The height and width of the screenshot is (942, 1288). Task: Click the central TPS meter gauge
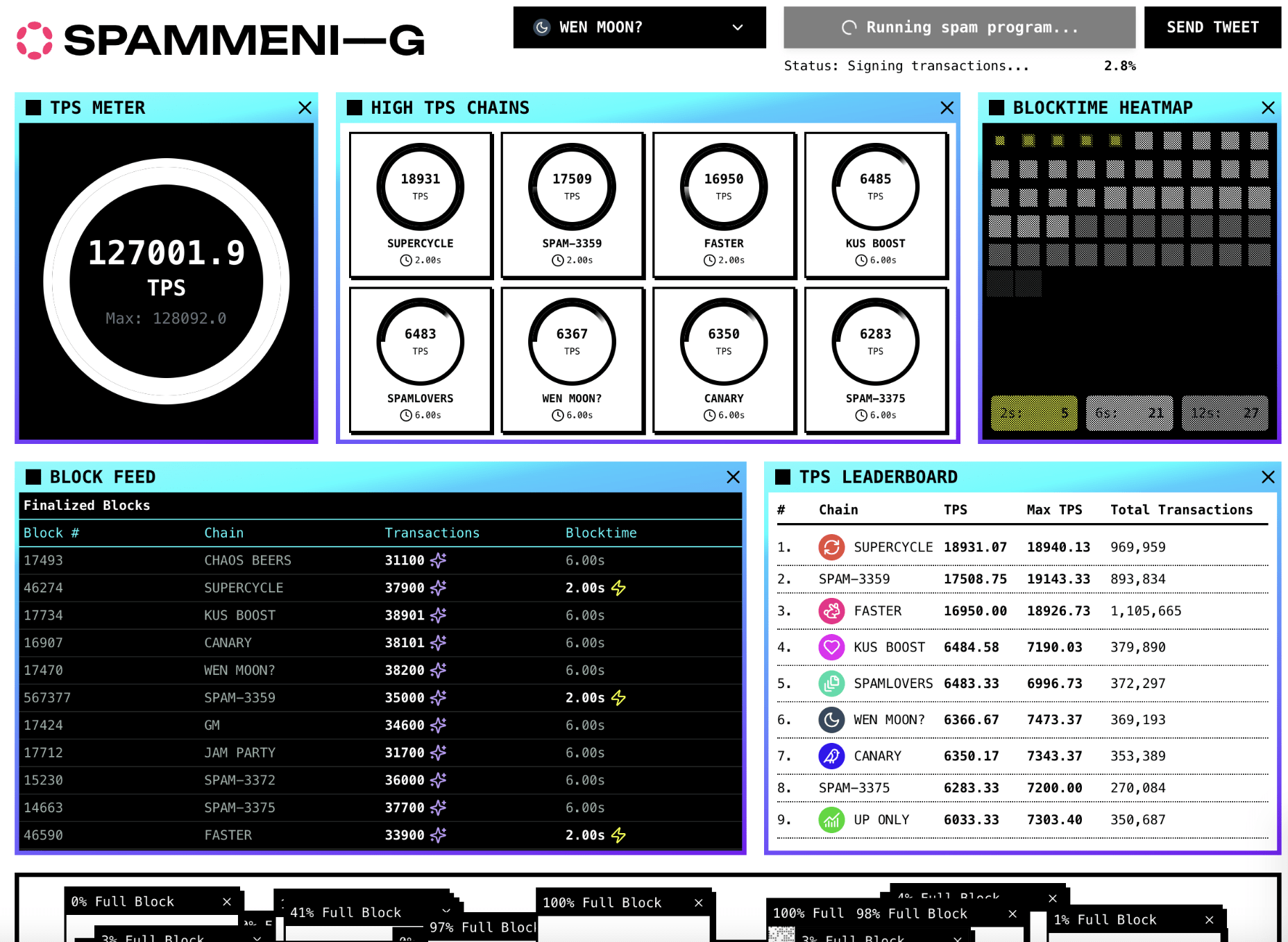click(x=167, y=282)
